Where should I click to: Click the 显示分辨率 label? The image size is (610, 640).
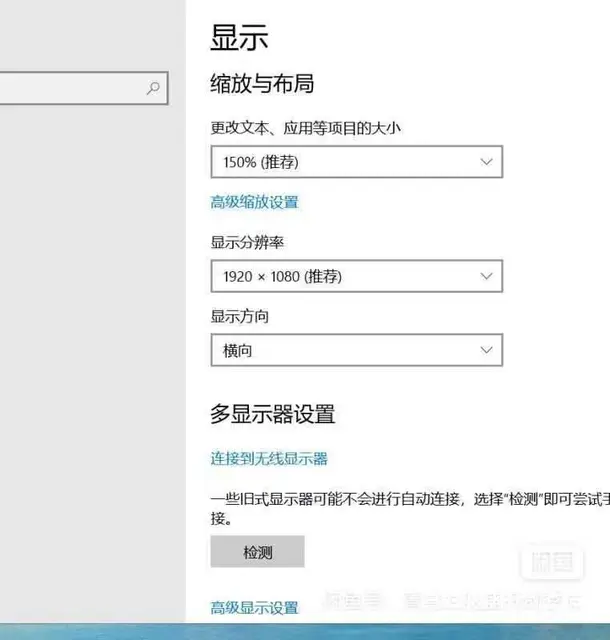click(247, 242)
